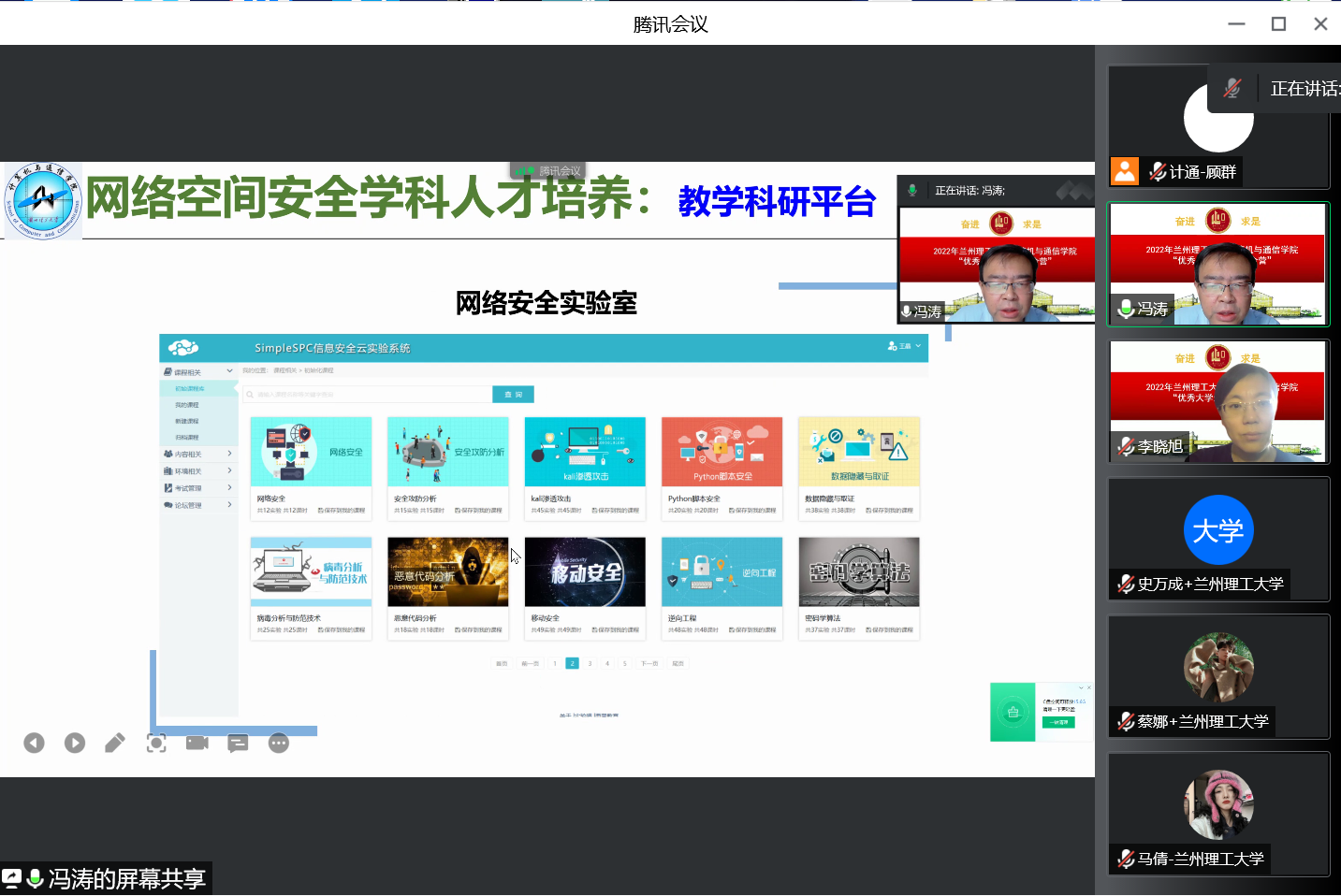
Task: Click muted microphone icon for 李晓旭
Action: pos(1126,447)
